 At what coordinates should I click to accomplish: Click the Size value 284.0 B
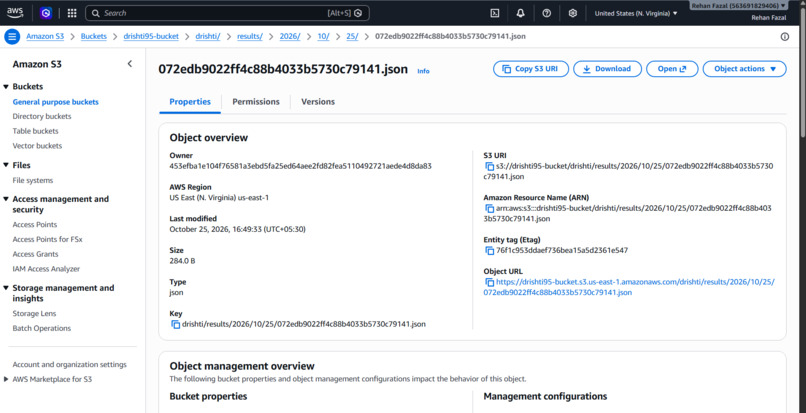[x=182, y=261]
